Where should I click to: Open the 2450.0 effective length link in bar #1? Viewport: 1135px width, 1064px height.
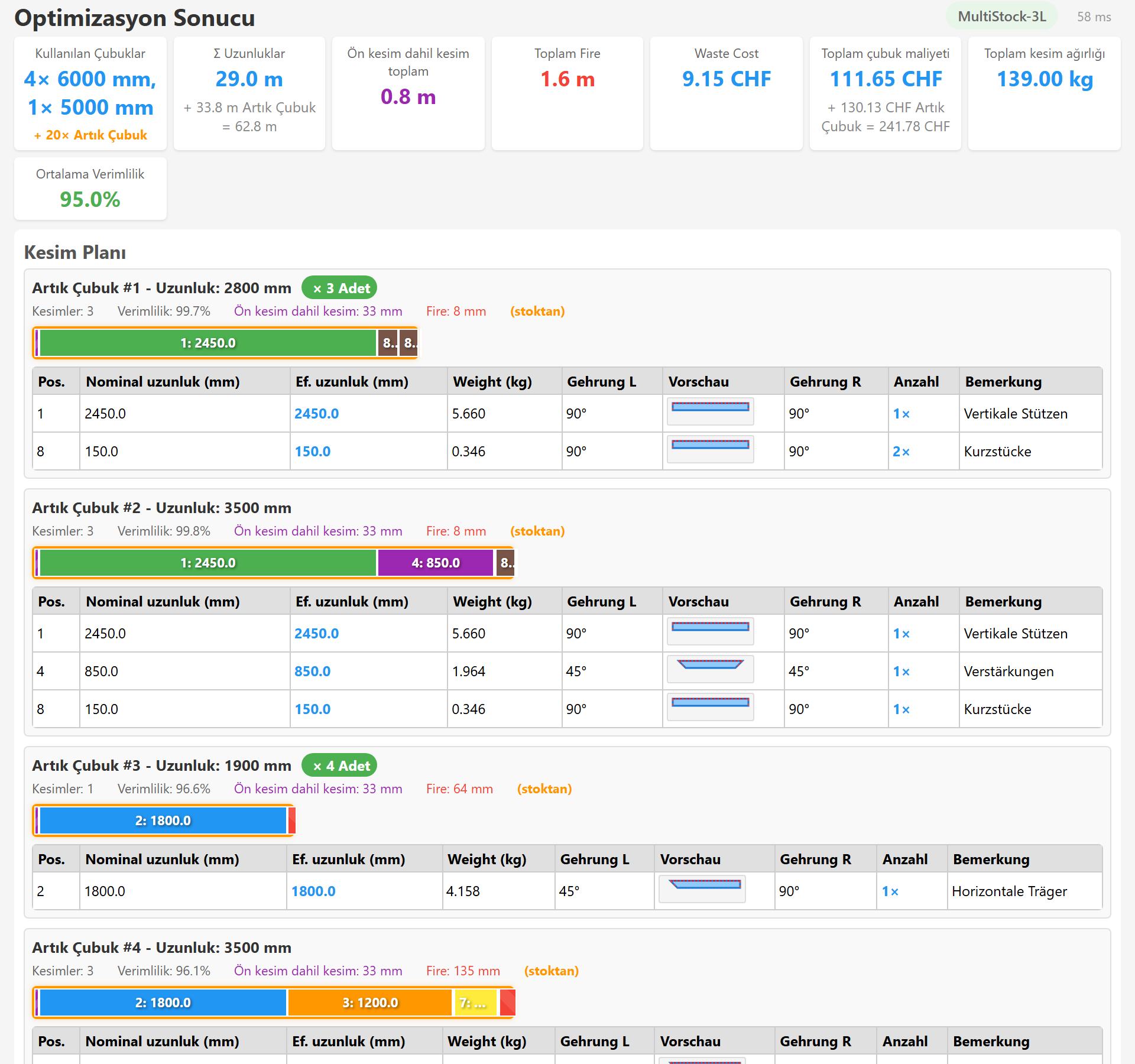pyautogui.click(x=317, y=414)
